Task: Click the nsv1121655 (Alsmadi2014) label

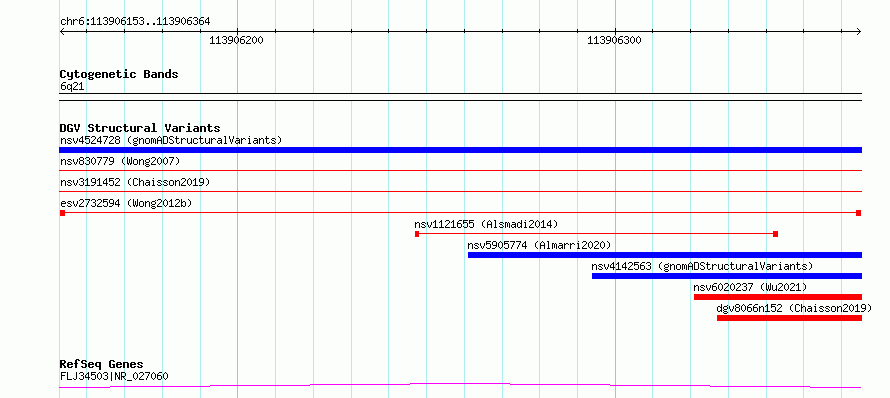Action: tap(486, 224)
